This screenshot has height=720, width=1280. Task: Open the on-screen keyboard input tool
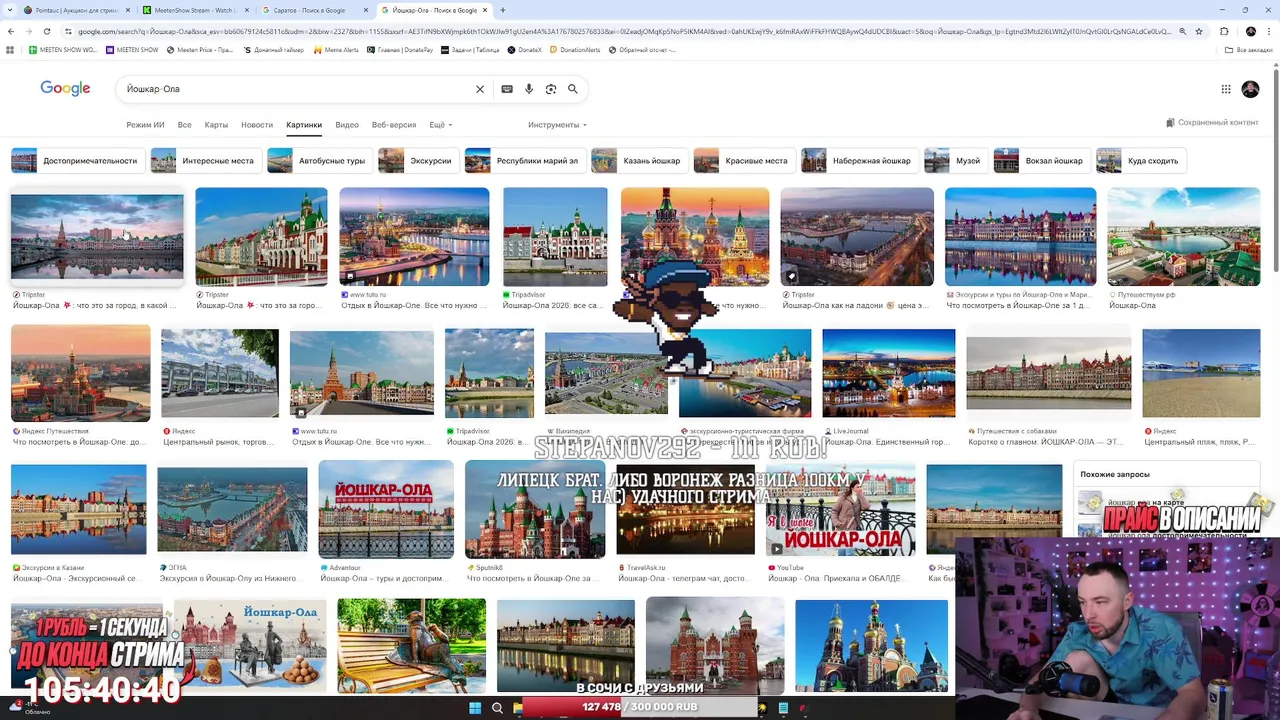click(x=507, y=89)
